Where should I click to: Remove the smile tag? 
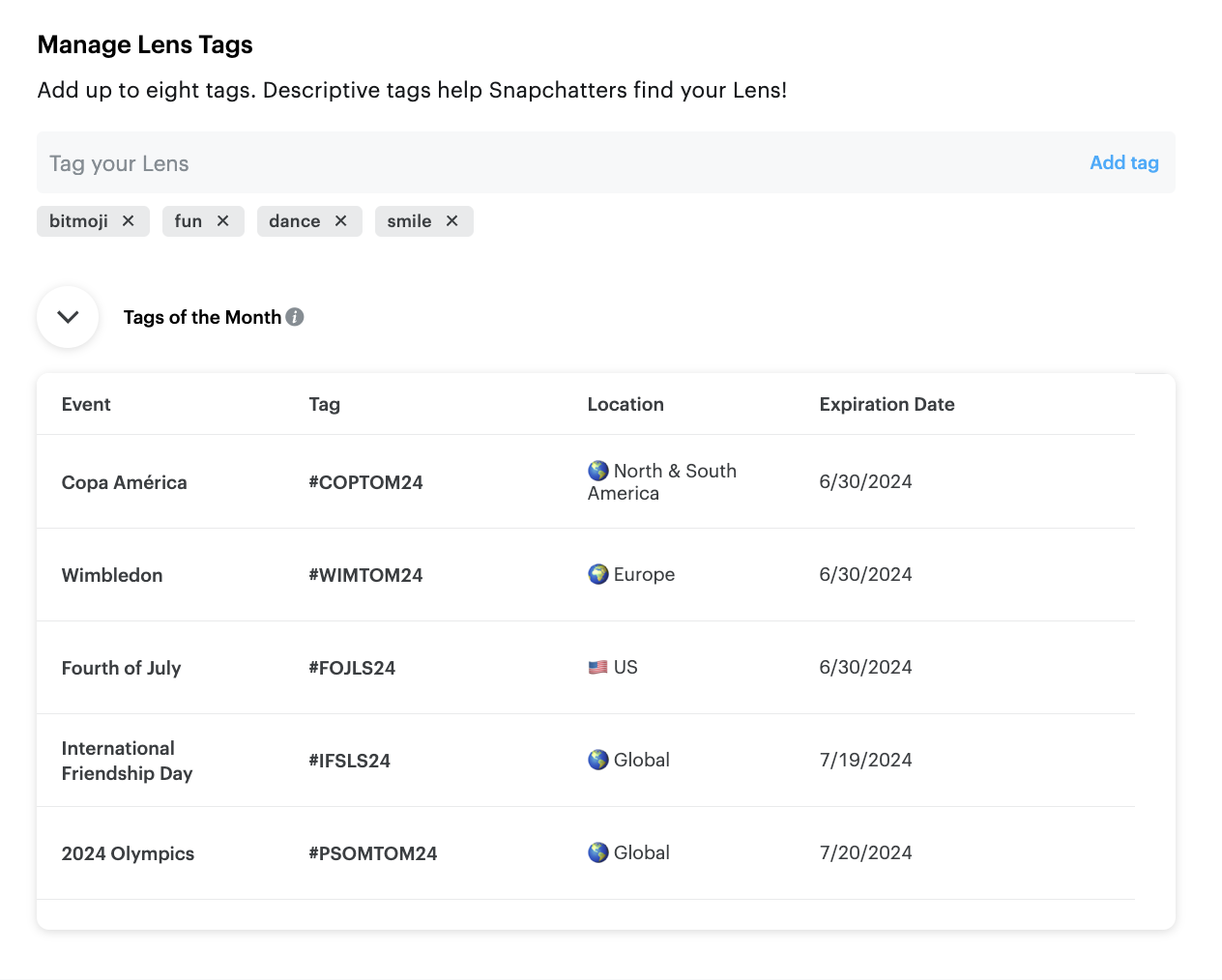pyautogui.click(x=451, y=221)
